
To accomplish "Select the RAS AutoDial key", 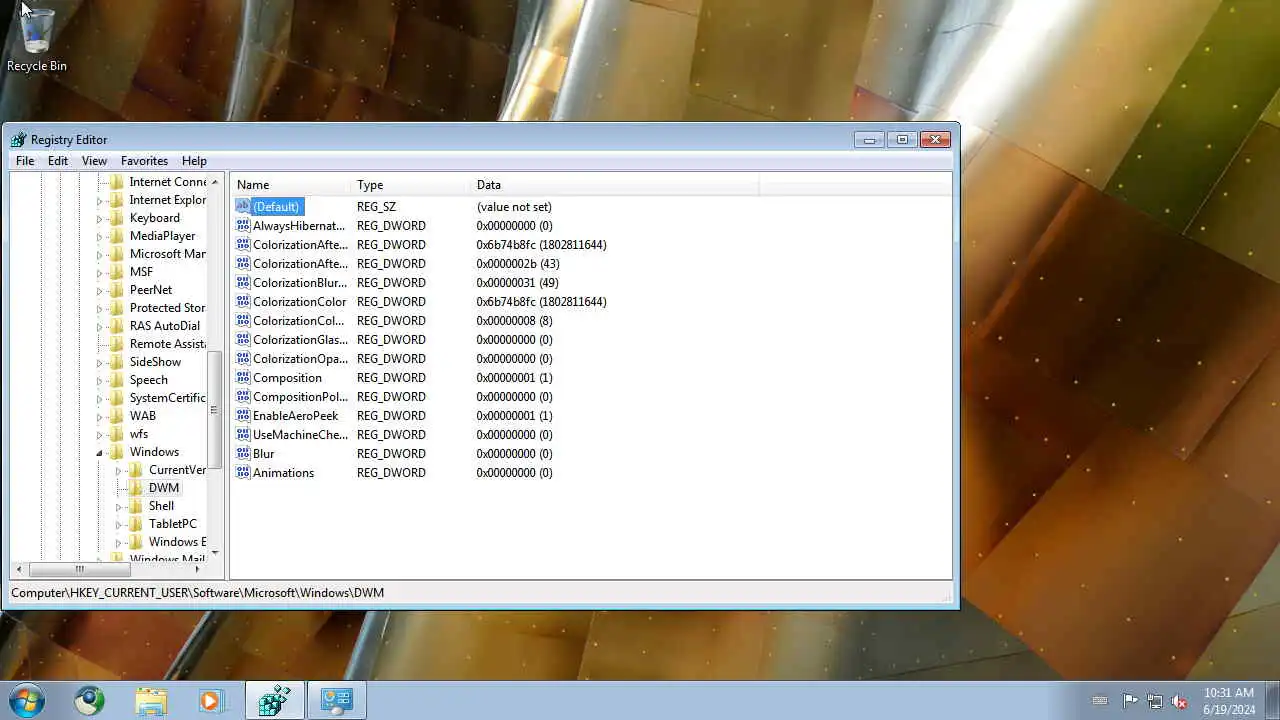I will point(165,326).
